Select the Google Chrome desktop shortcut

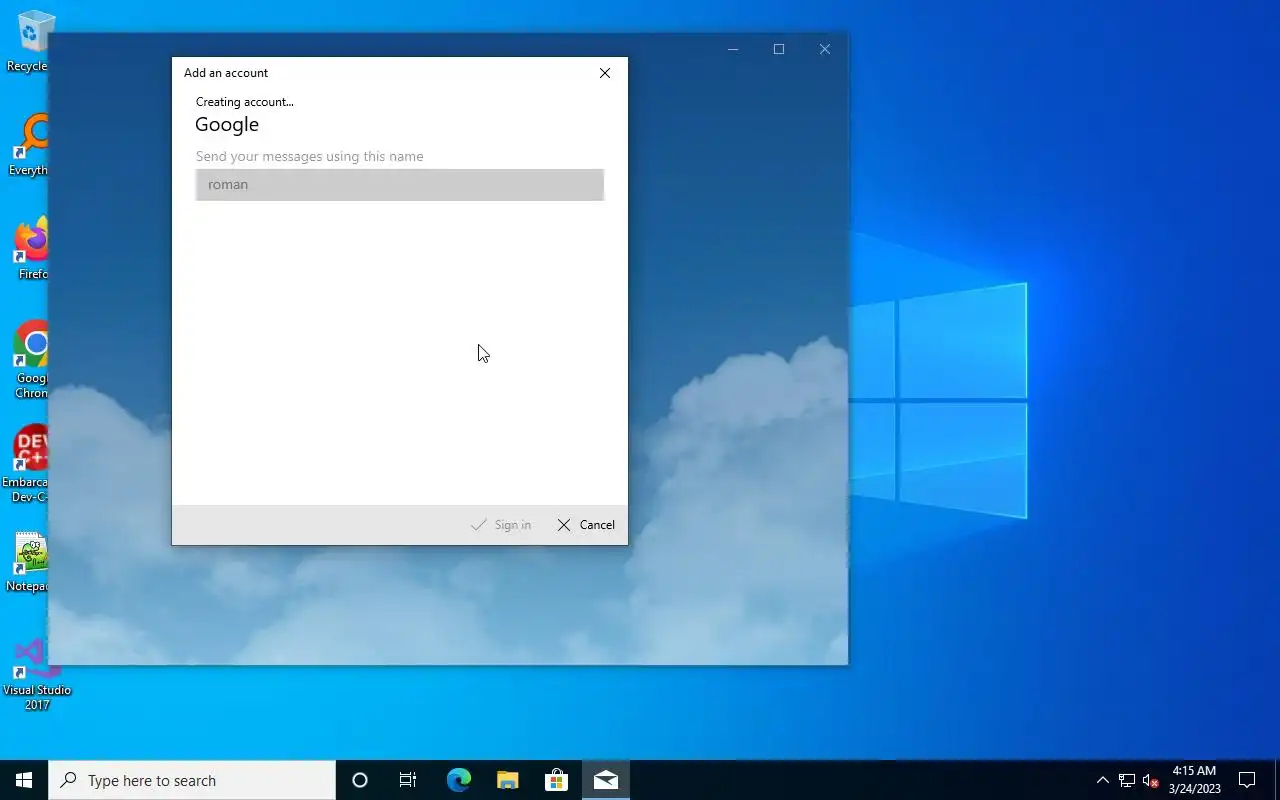[30, 360]
